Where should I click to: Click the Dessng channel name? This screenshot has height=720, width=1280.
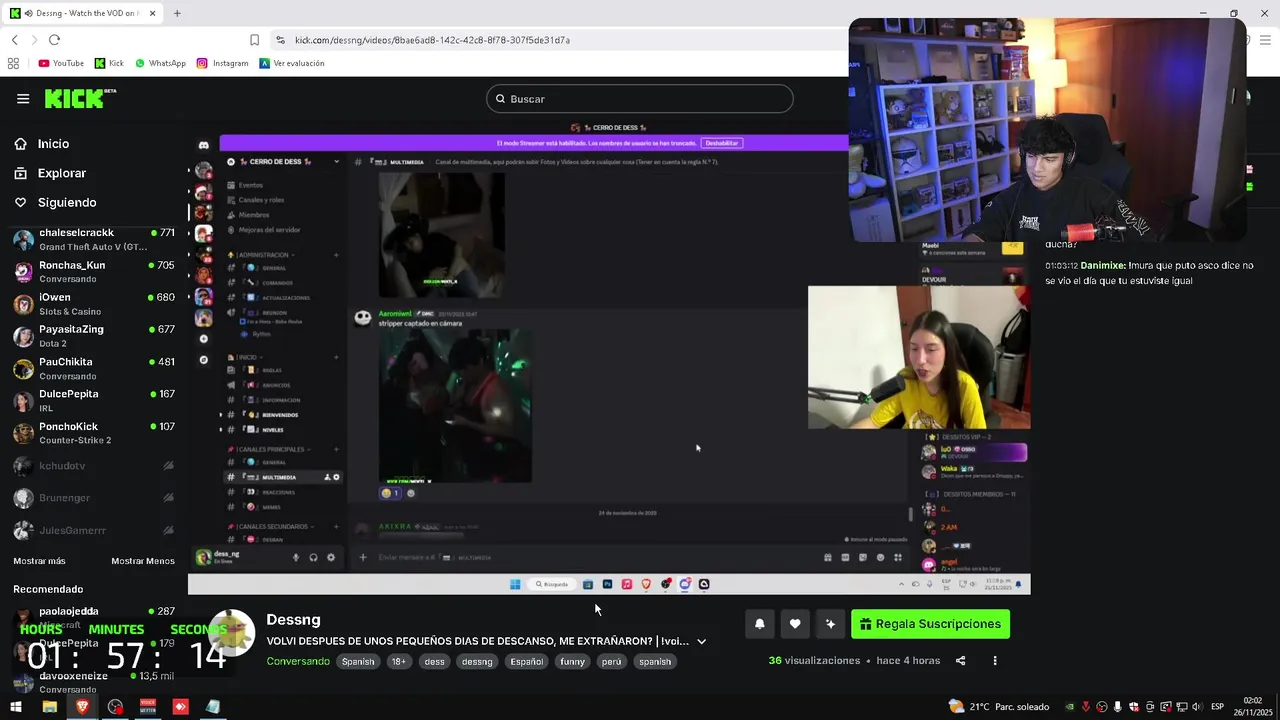[x=293, y=620]
